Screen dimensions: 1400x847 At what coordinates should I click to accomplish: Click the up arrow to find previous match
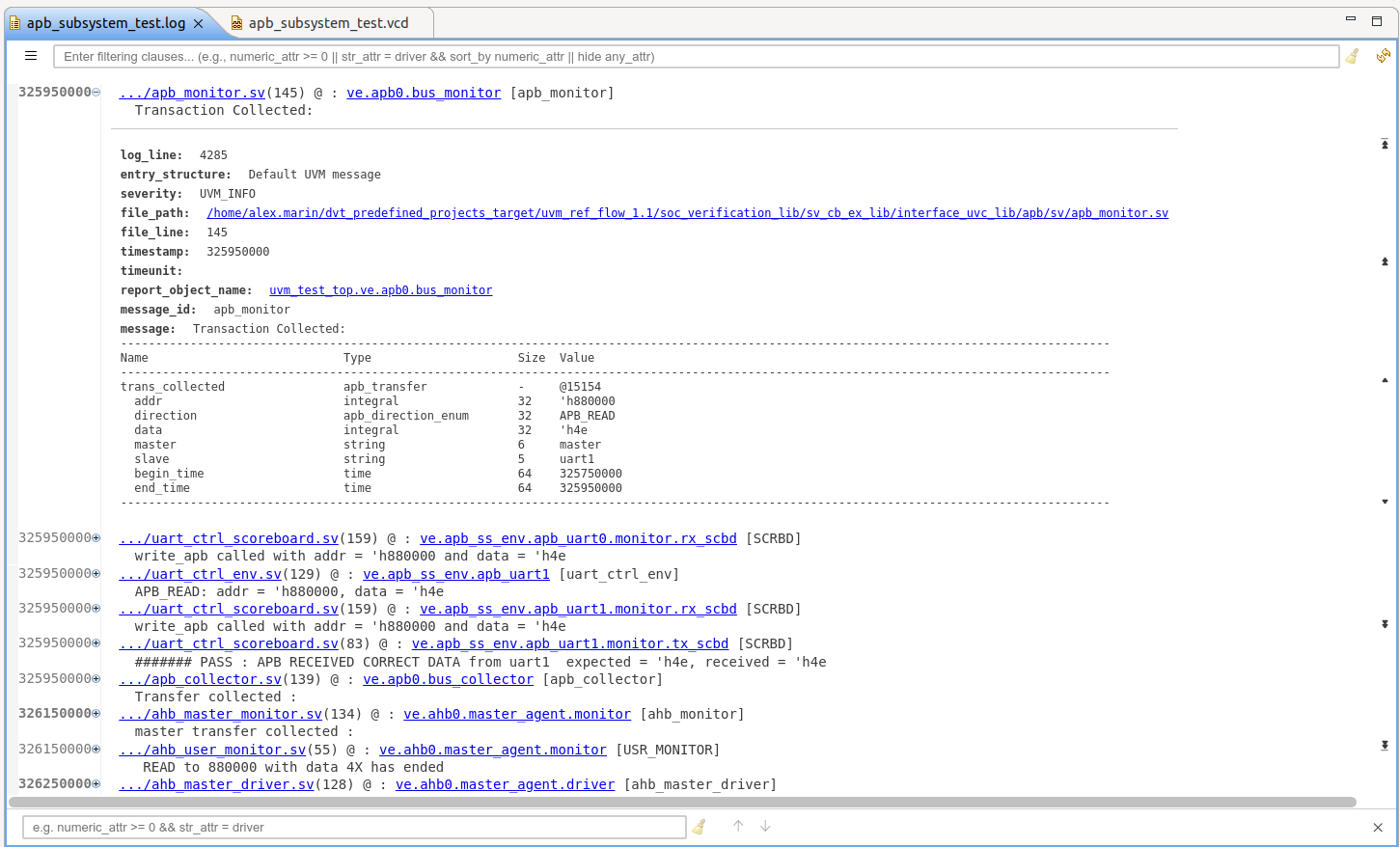(737, 827)
